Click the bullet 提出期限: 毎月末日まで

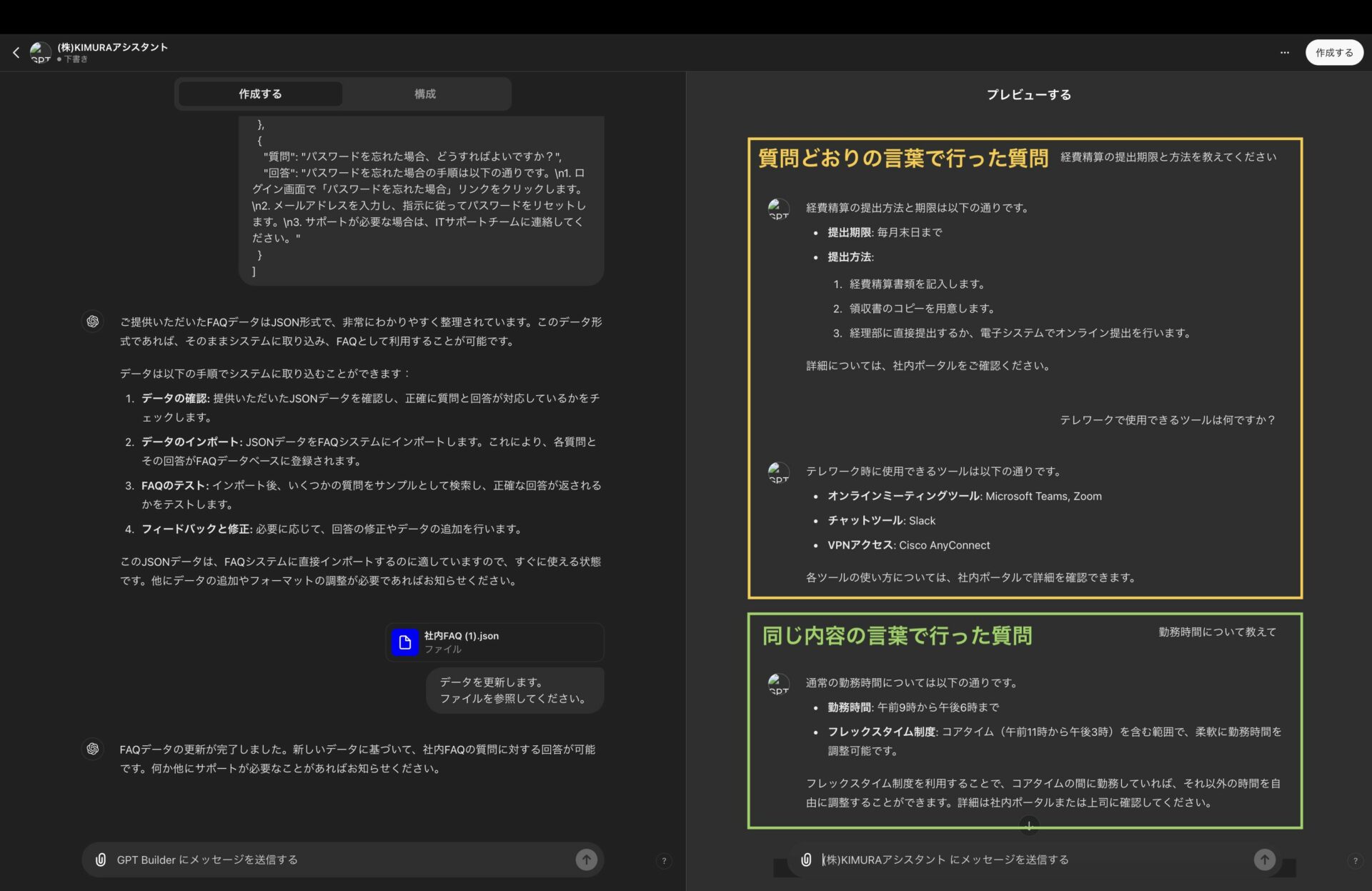[x=885, y=232]
